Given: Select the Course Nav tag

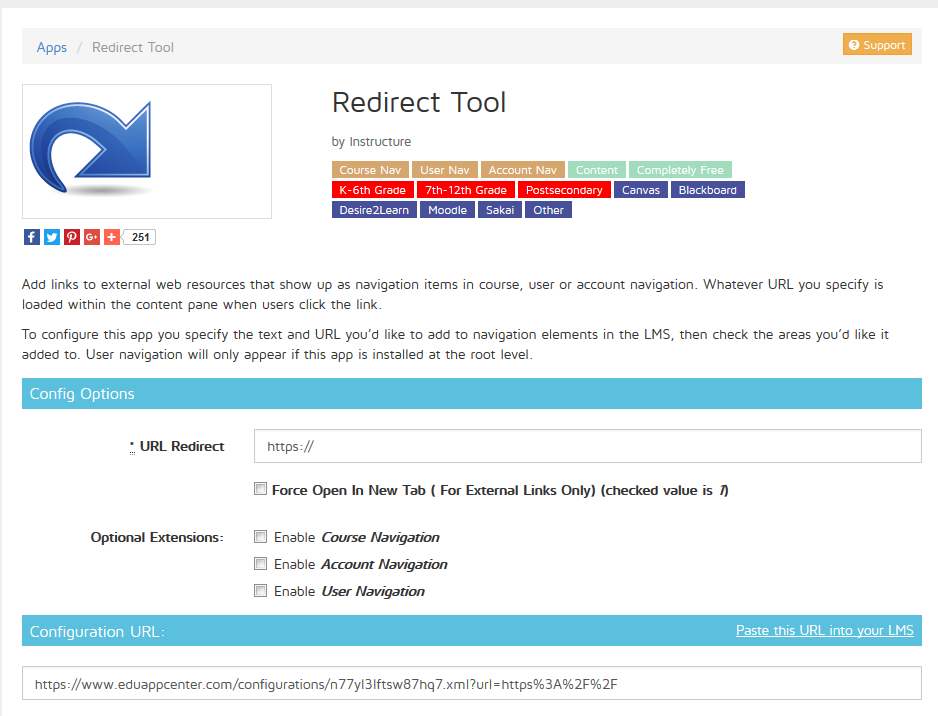Looking at the screenshot, I should click(x=370, y=170).
